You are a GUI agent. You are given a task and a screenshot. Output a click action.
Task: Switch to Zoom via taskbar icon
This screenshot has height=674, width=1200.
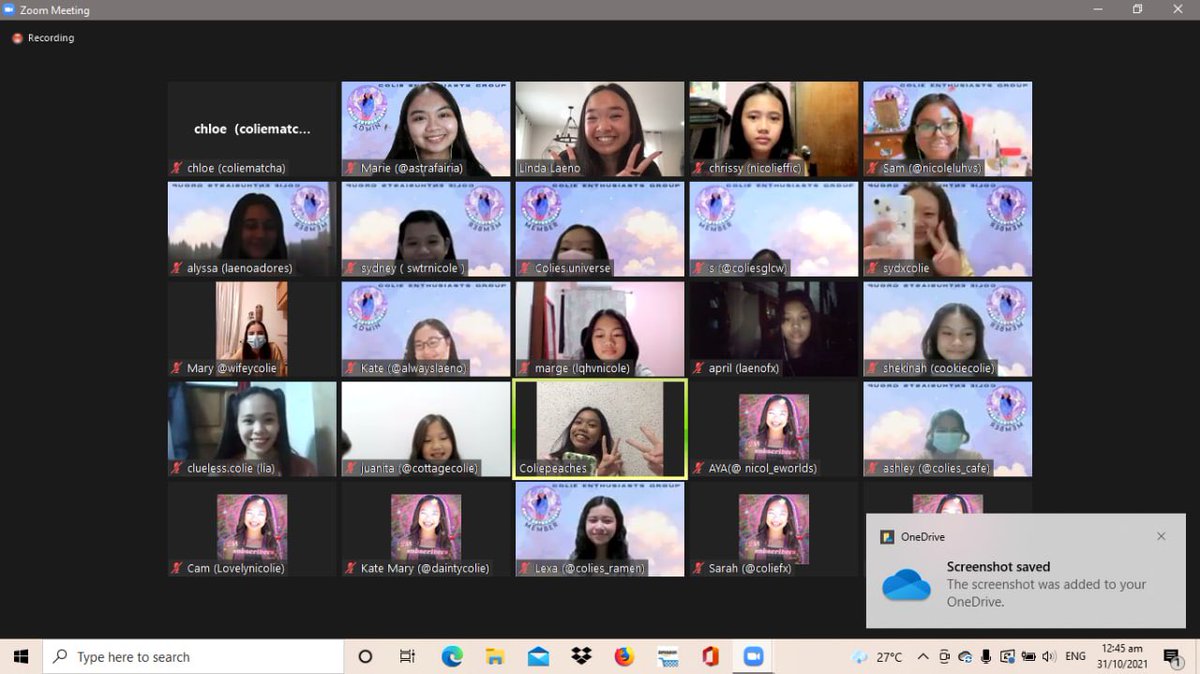click(753, 657)
